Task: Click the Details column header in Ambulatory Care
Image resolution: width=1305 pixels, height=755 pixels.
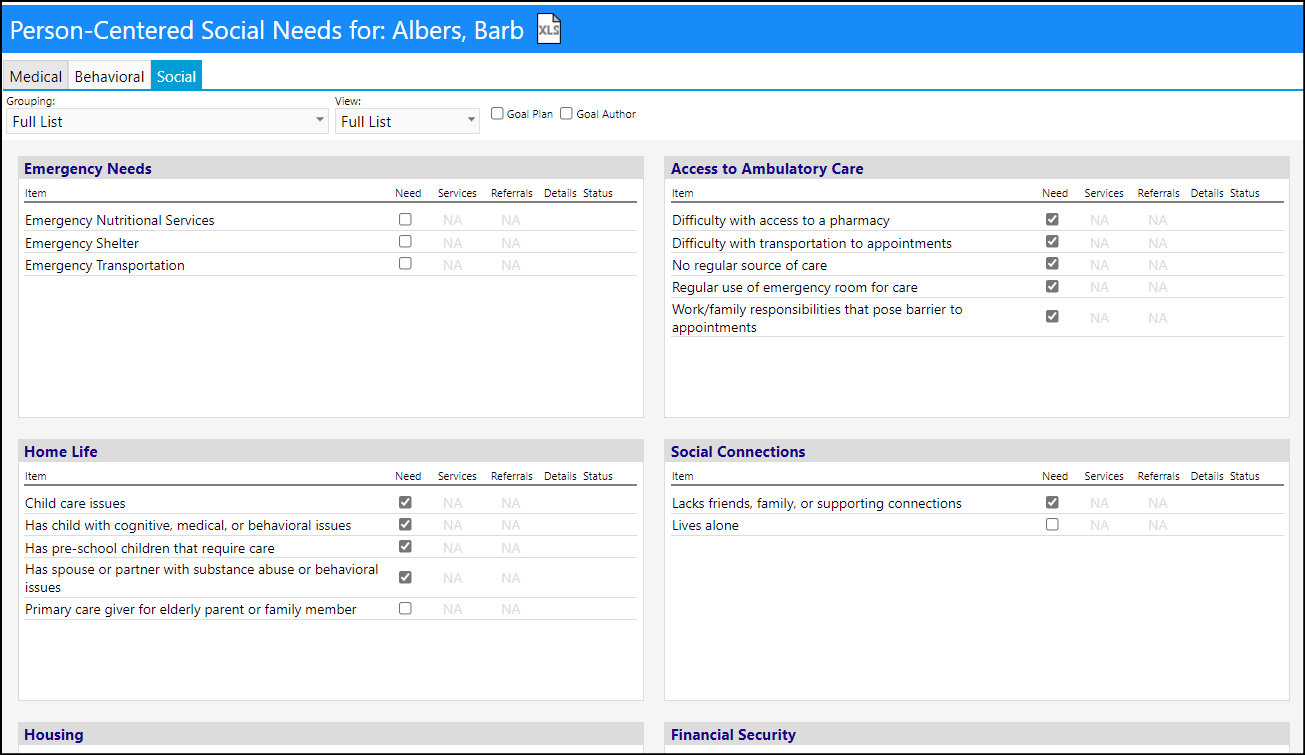Action: tap(1207, 193)
